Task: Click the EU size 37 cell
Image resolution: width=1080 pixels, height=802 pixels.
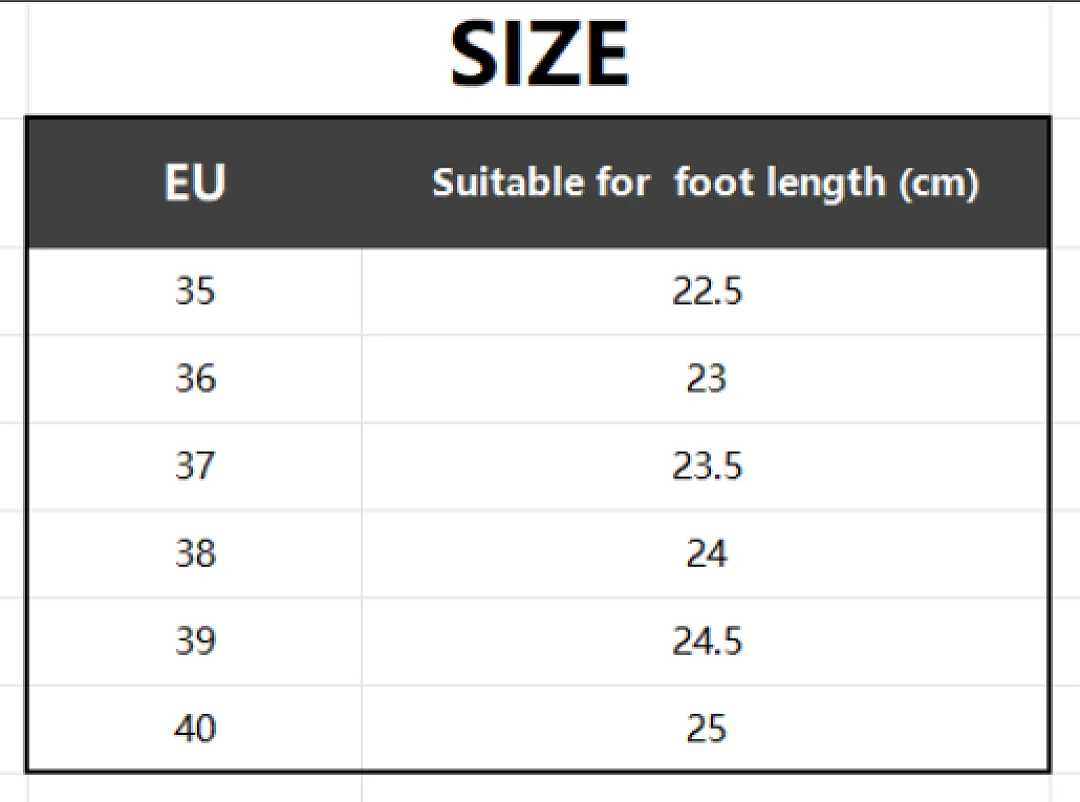Action: coord(195,466)
